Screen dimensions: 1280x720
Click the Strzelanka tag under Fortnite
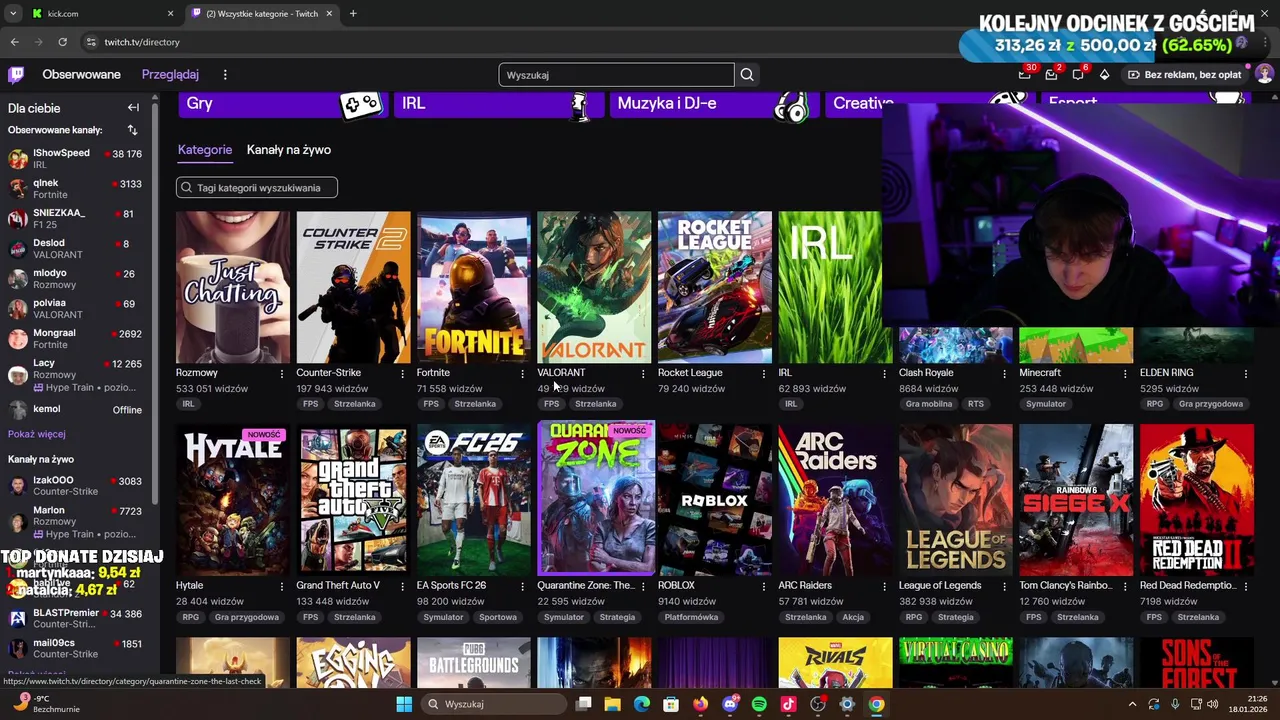[475, 404]
